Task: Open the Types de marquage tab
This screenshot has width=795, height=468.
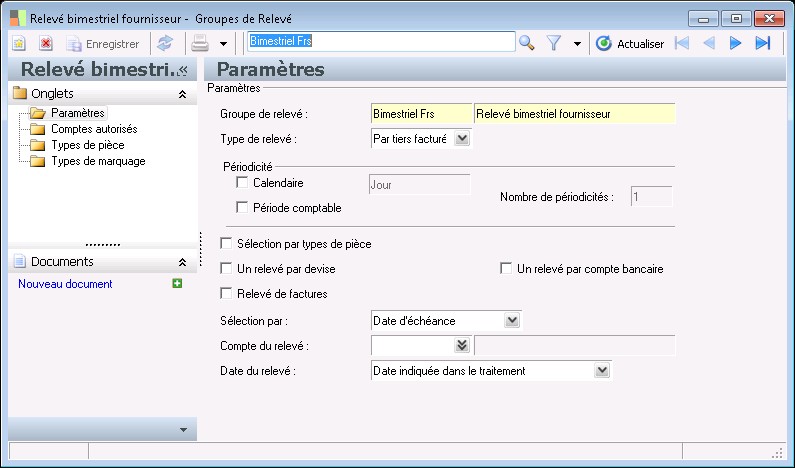Action: click(98, 161)
